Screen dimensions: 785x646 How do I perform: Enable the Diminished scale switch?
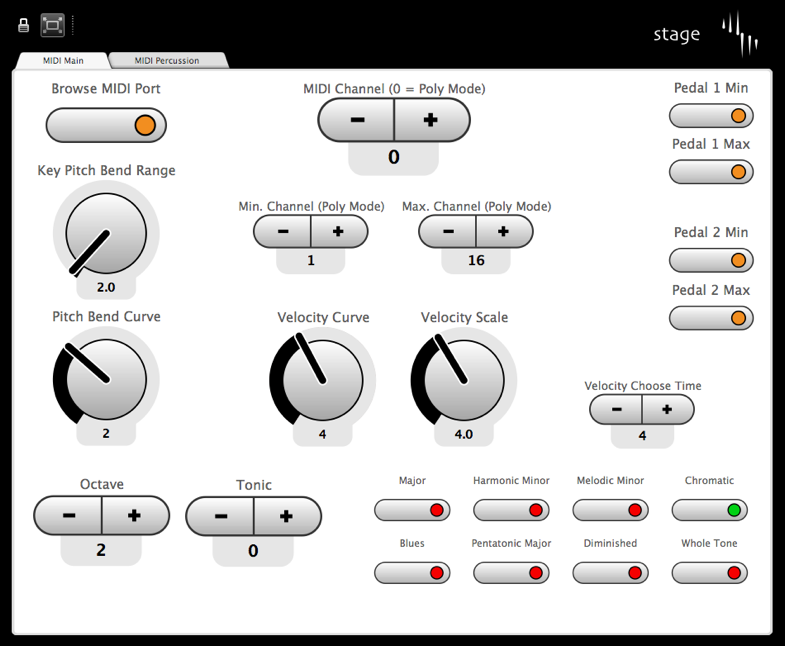[x=610, y=573]
